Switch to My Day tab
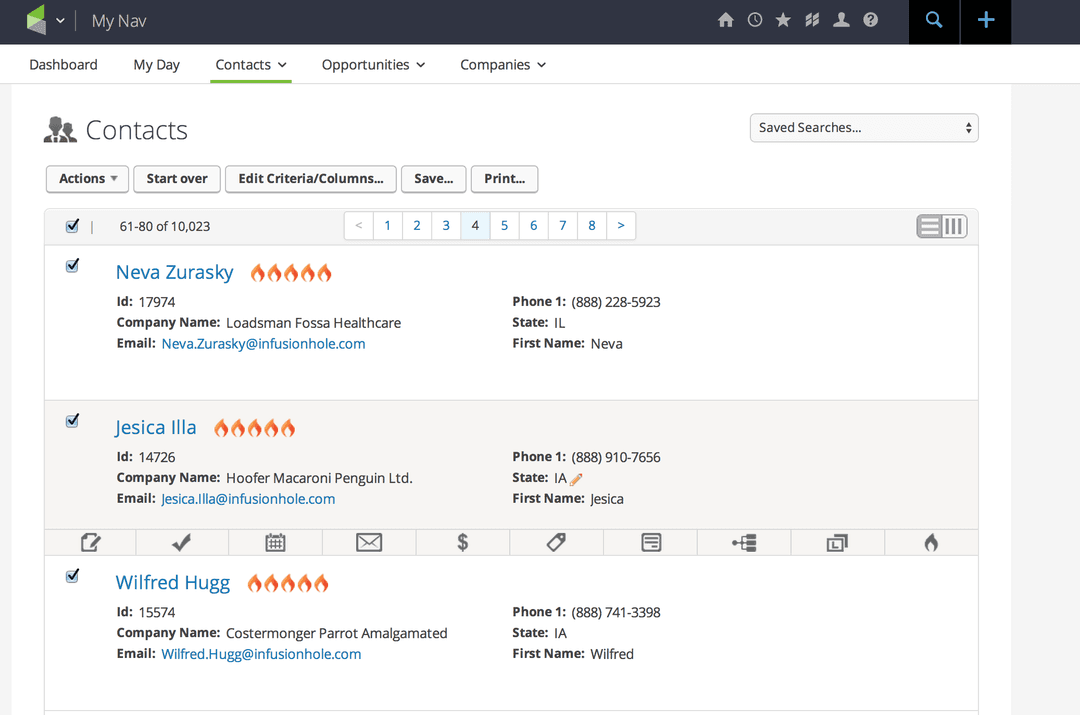 point(156,65)
